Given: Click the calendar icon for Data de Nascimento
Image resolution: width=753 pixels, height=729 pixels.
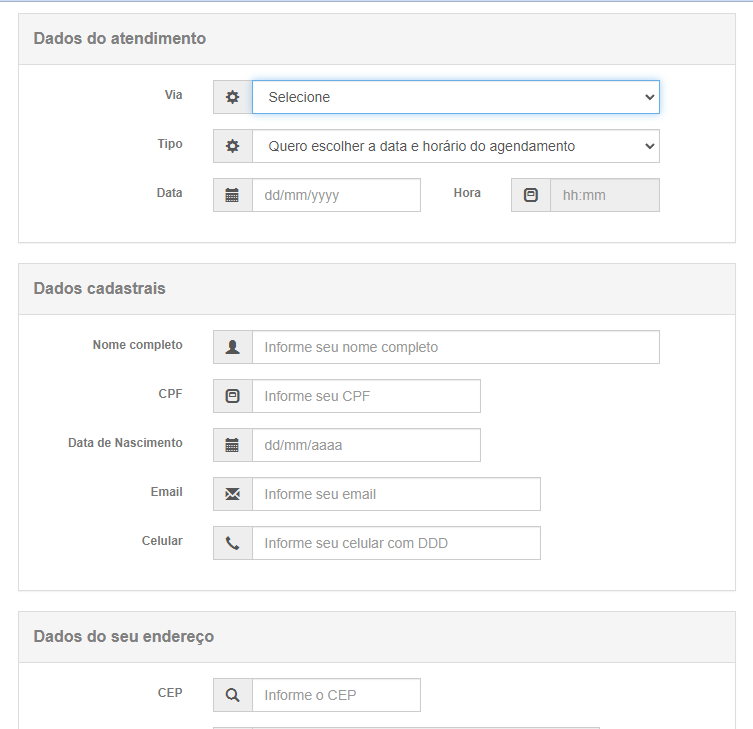Looking at the screenshot, I should 233,445.
